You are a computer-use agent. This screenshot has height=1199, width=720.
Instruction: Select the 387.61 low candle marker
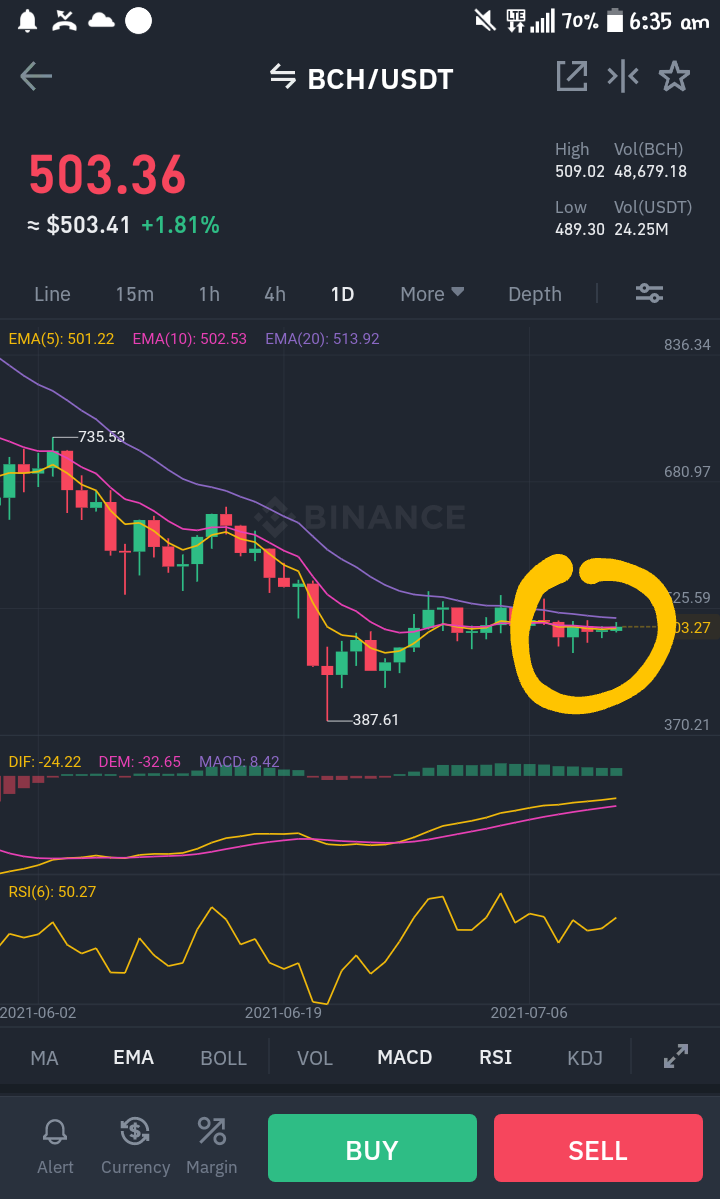(x=375, y=720)
